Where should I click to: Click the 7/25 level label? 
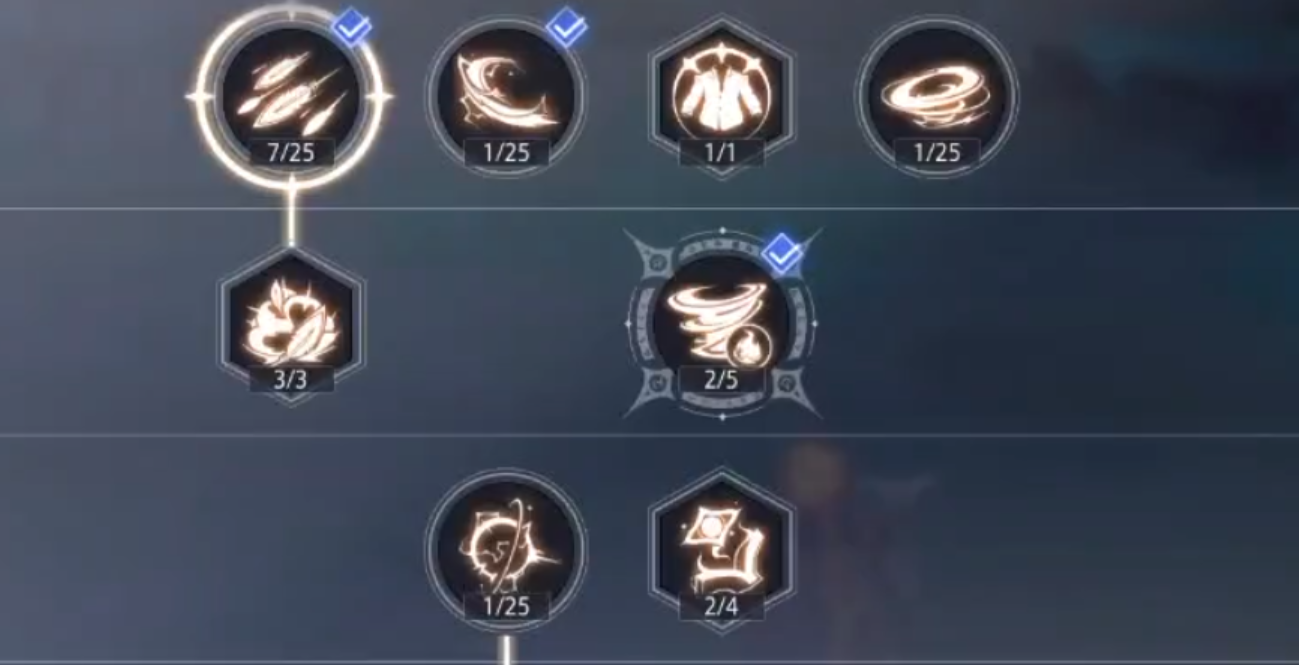coord(291,152)
